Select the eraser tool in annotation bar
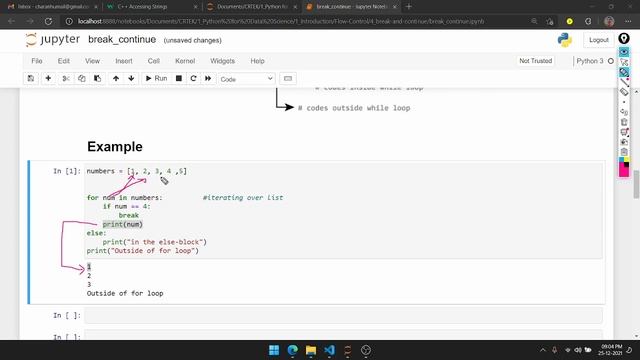Image resolution: width=640 pixels, height=360 pixels. click(x=624, y=92)
